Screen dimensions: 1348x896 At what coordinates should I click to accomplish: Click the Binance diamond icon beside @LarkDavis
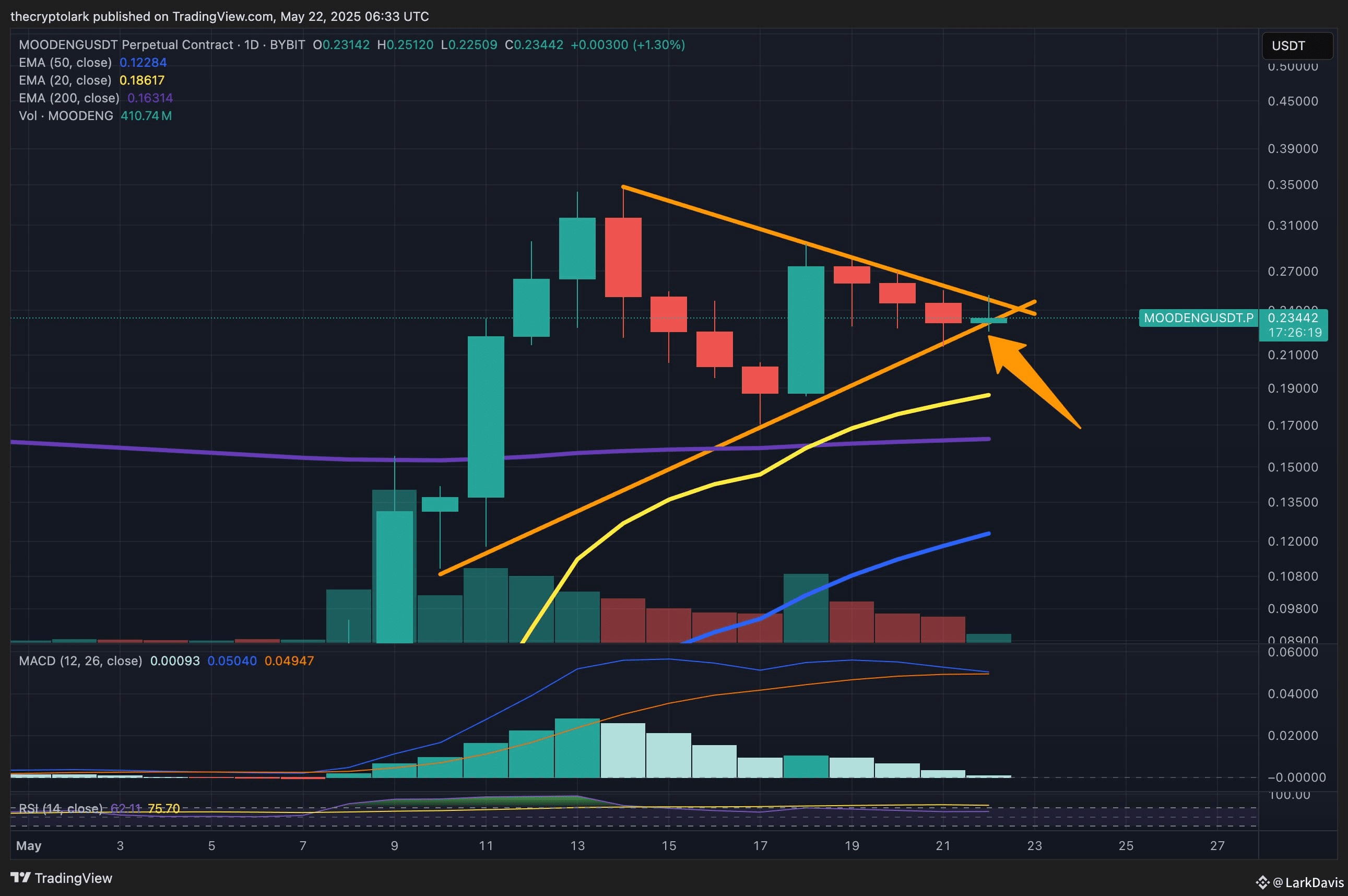point(1262,882)
